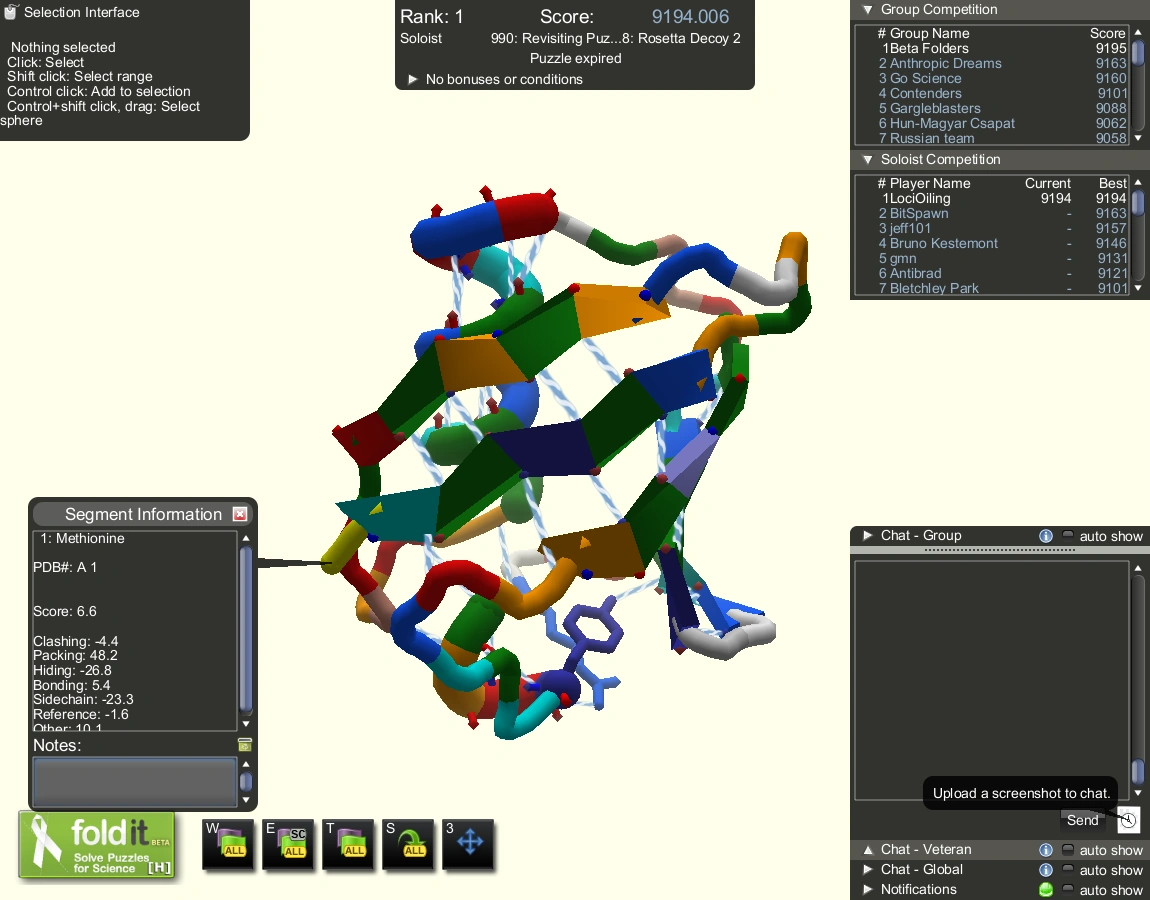Click inside the Notes input field
This screenshot has height=900, width=1150.
(x=134, y=783)
